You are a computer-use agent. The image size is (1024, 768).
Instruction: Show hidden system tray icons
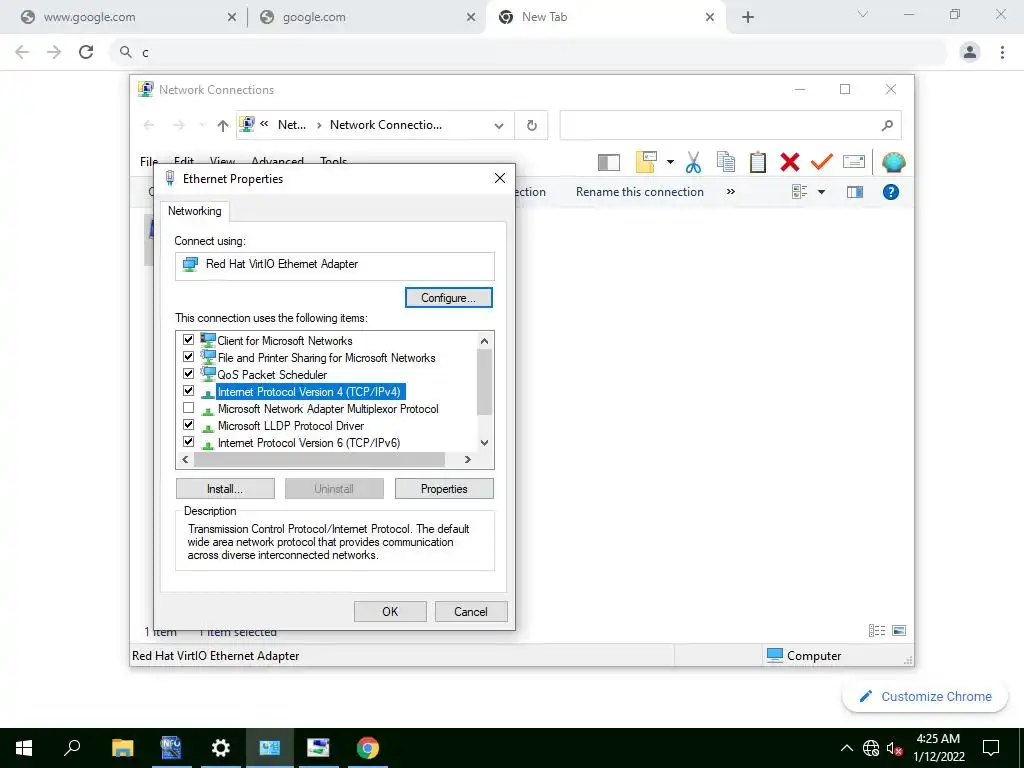(846, 748)
